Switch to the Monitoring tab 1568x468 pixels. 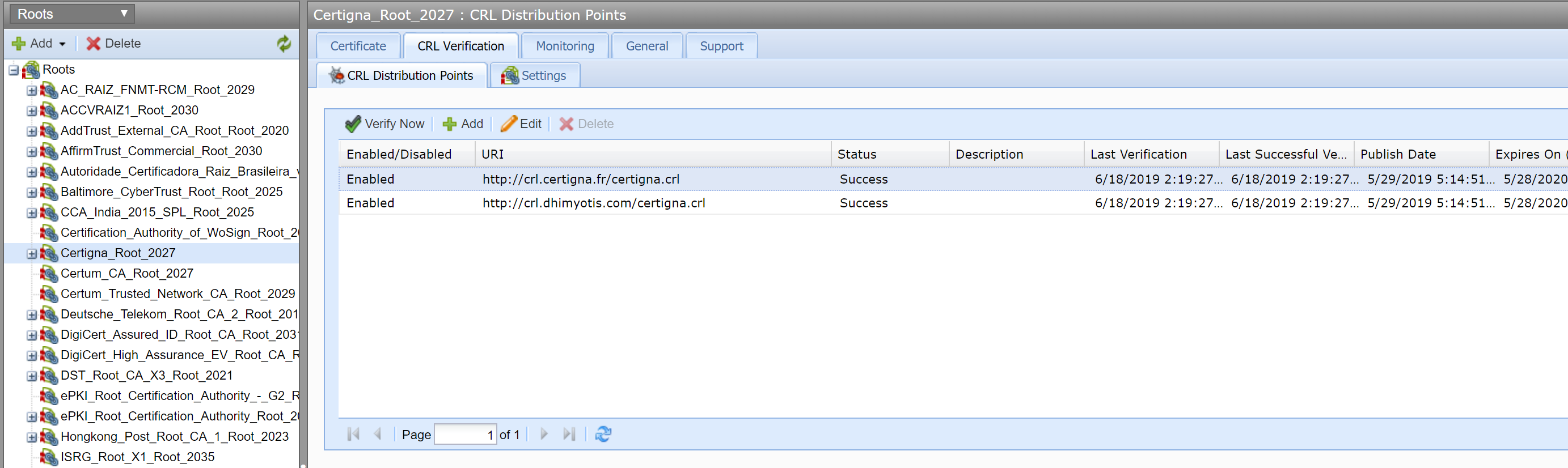tap(564, 46)
